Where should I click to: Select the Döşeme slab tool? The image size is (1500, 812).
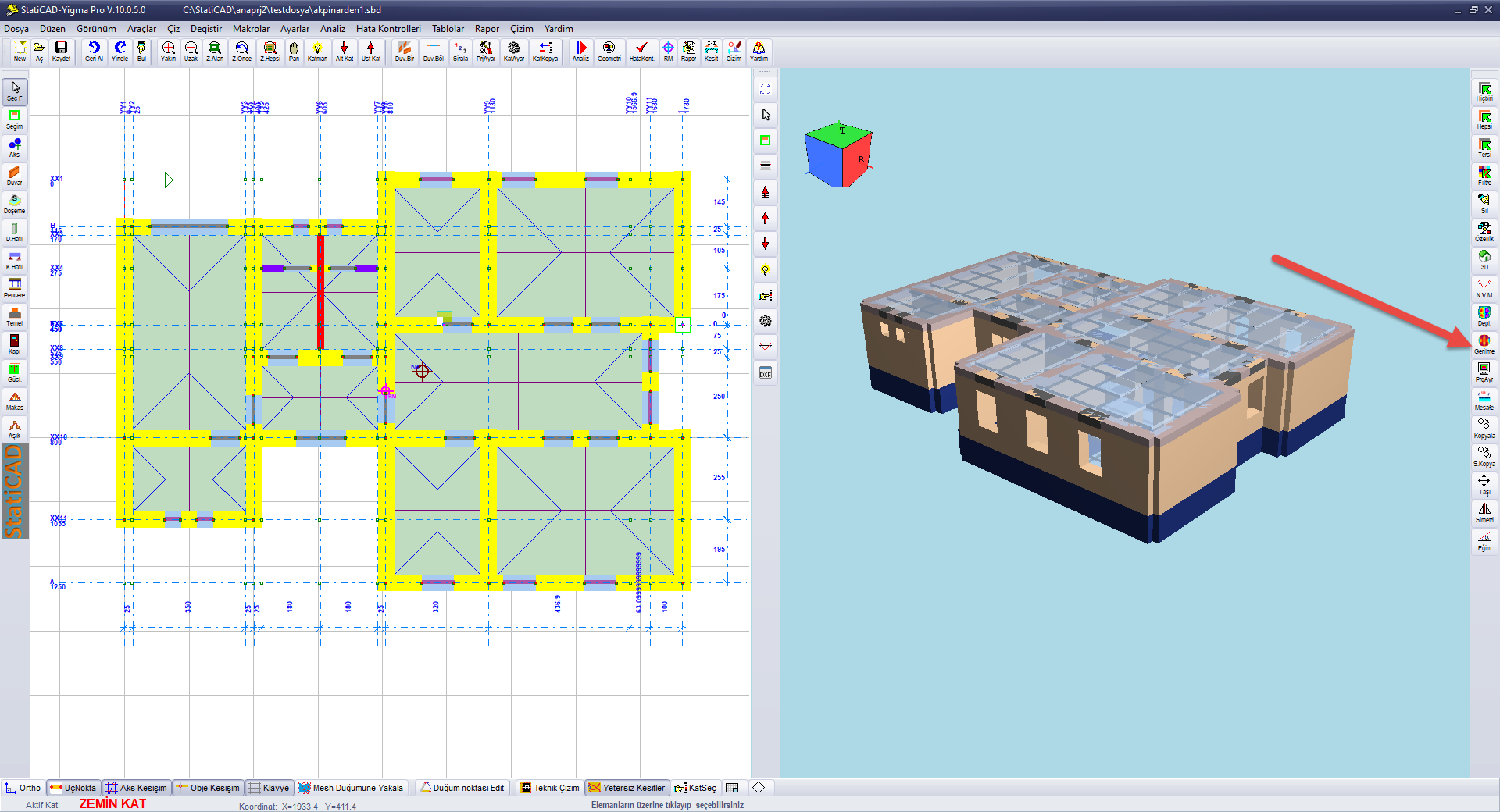(15, 205)
